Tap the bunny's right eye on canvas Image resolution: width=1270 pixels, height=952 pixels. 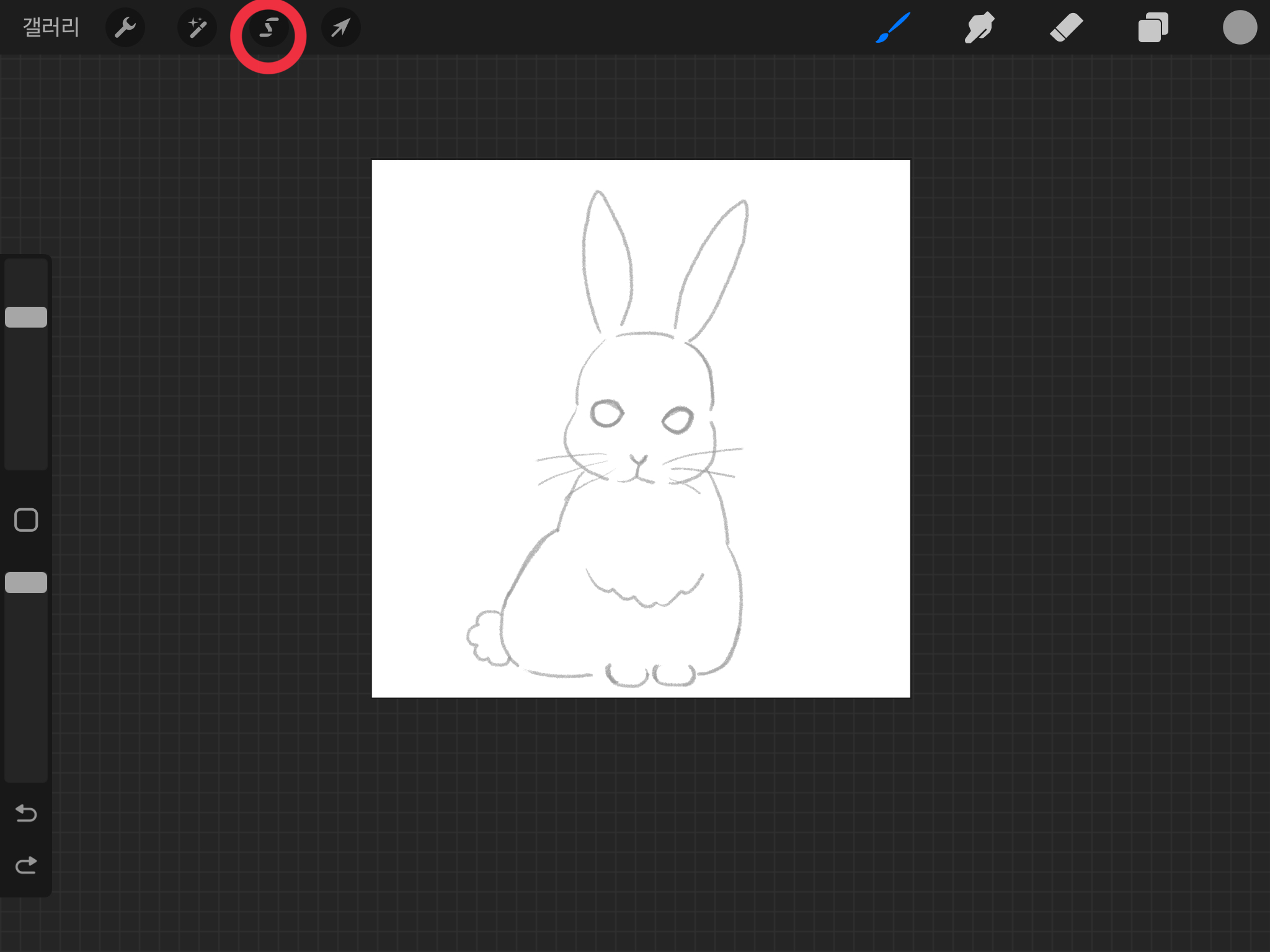(678, 420)
